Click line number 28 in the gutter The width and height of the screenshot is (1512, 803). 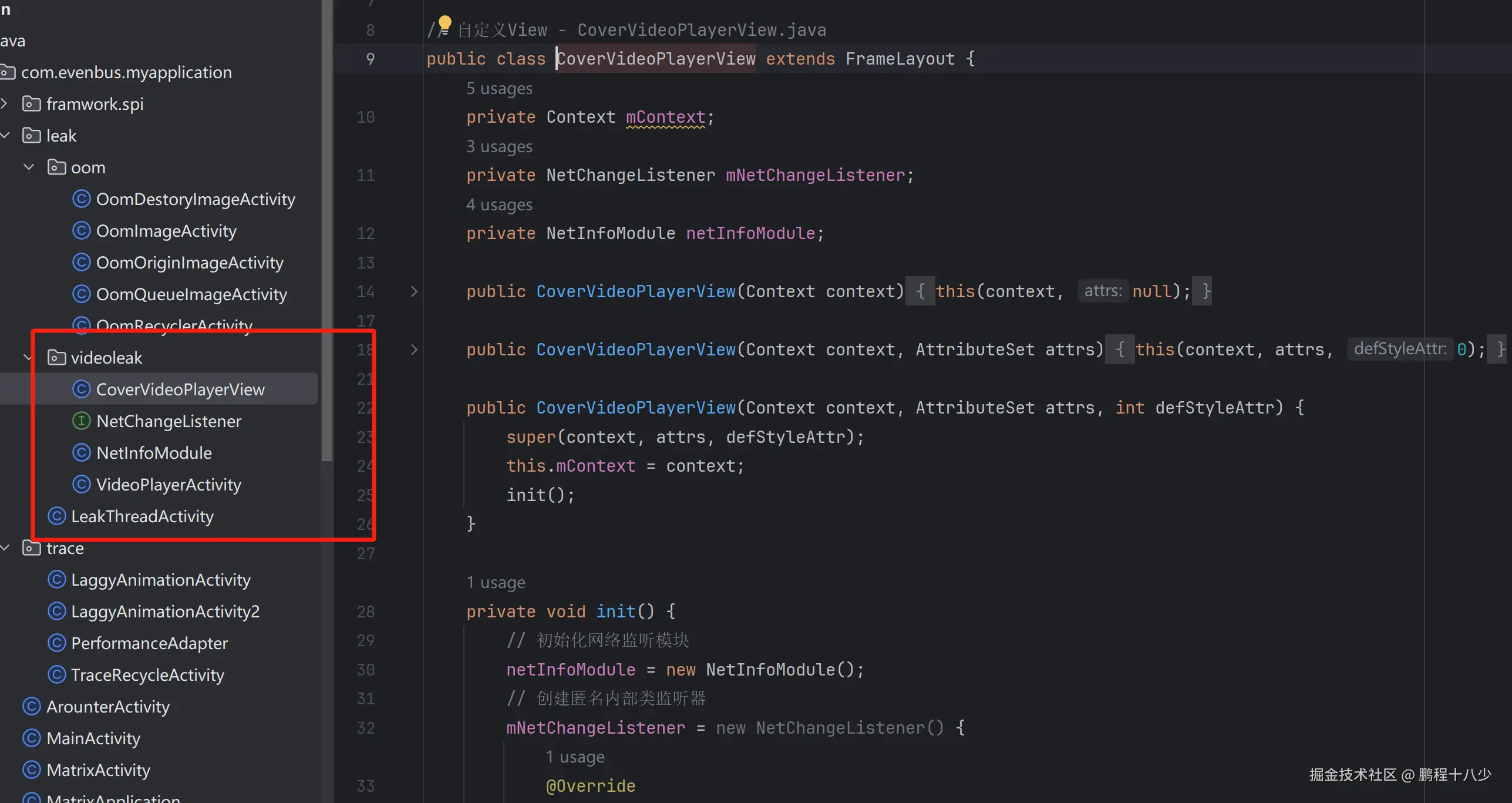coord(365,612)
